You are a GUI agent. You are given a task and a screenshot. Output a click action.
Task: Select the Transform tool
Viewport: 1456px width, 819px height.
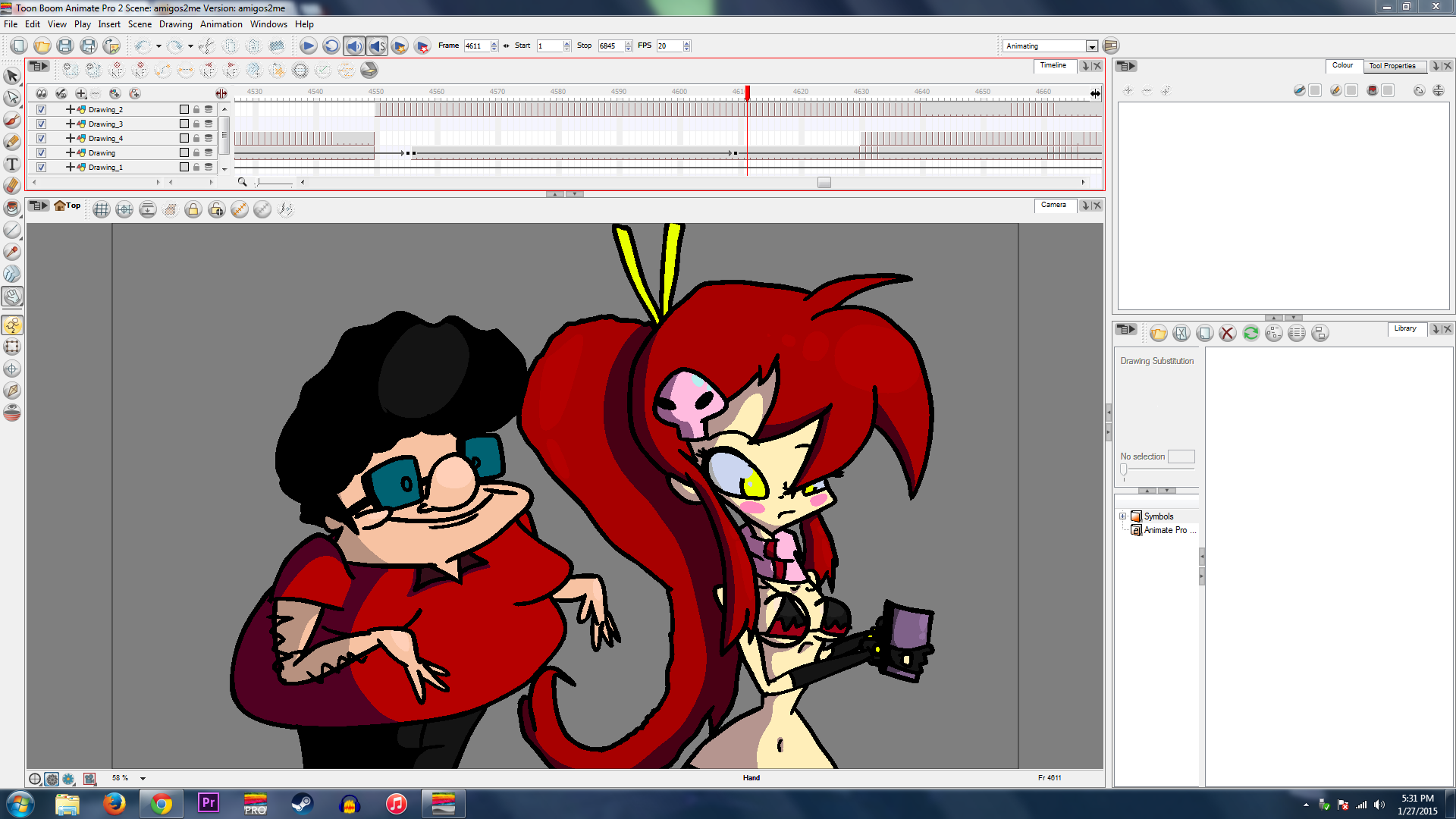[12, 347]
